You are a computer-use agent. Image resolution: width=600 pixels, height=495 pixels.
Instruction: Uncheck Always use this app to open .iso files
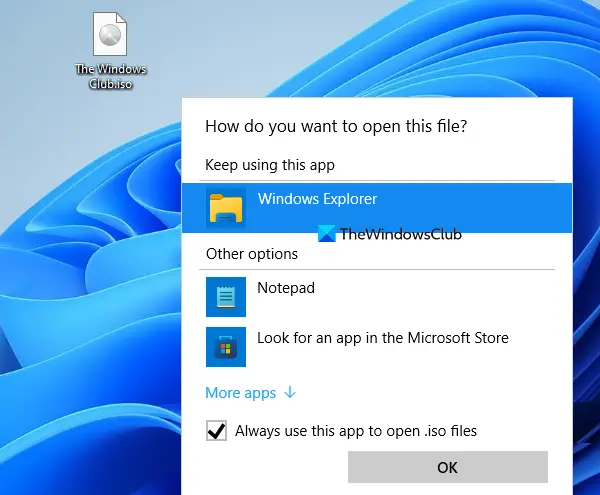click(216, 431)
